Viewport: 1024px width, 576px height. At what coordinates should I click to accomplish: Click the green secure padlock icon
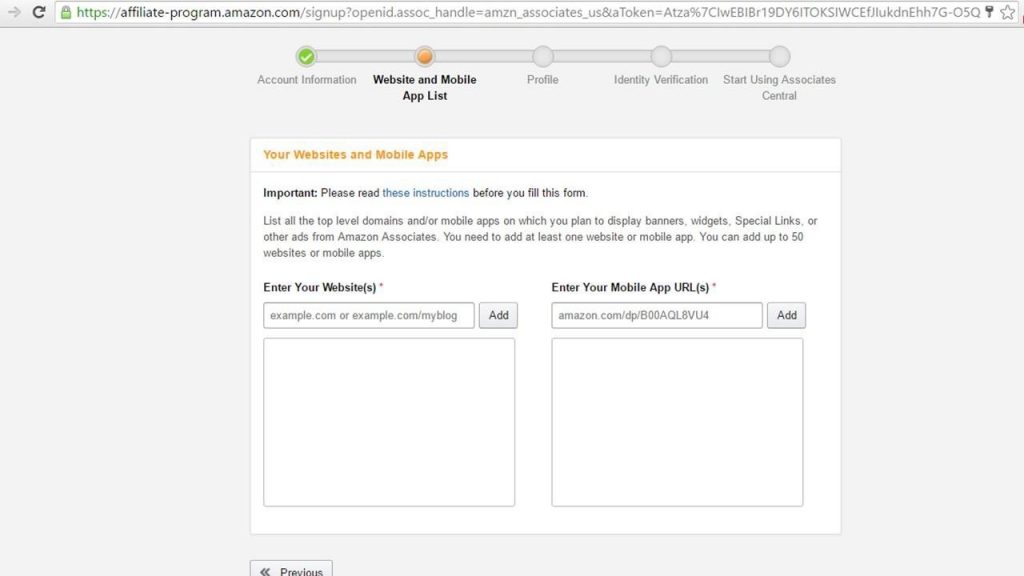[x=66, y=12]
